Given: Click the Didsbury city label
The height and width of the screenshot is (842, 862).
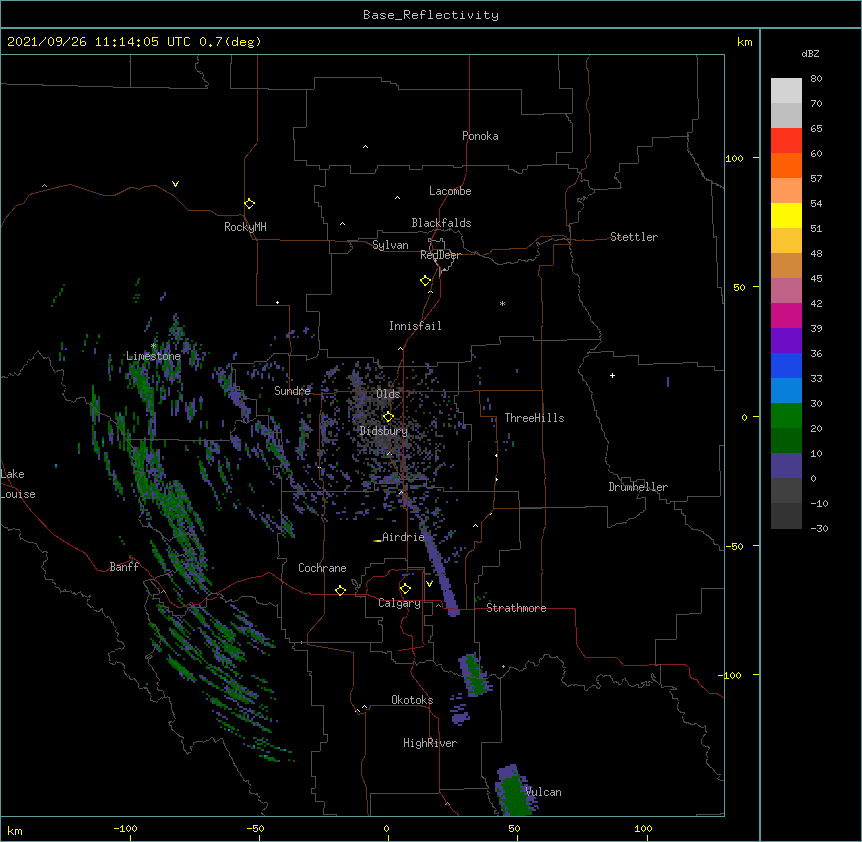Looking at the screenshot, I should (383, 431).
